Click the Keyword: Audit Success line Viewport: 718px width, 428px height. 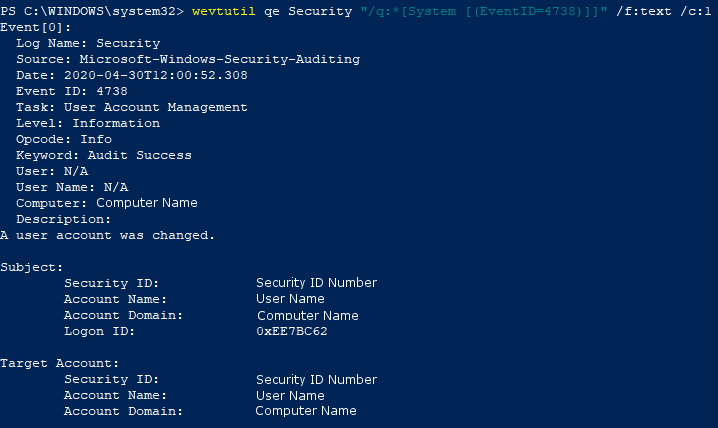click(104, 156)
